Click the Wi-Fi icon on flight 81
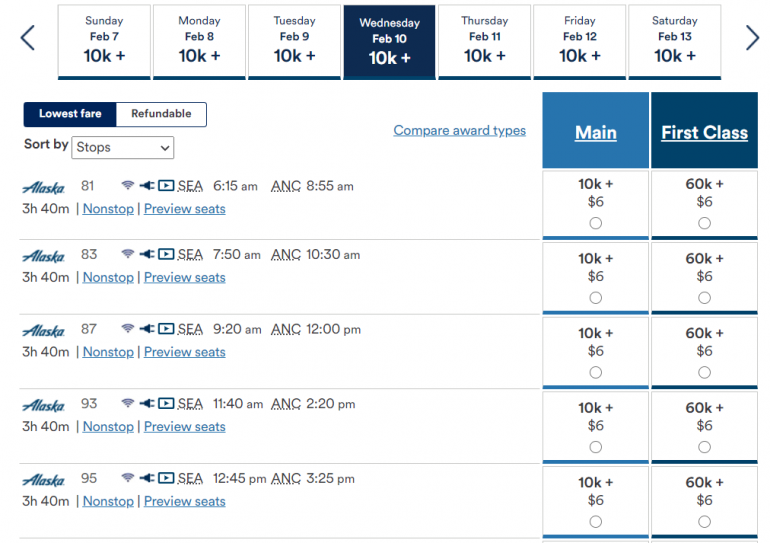770x543 pixels. coord(127,186)
